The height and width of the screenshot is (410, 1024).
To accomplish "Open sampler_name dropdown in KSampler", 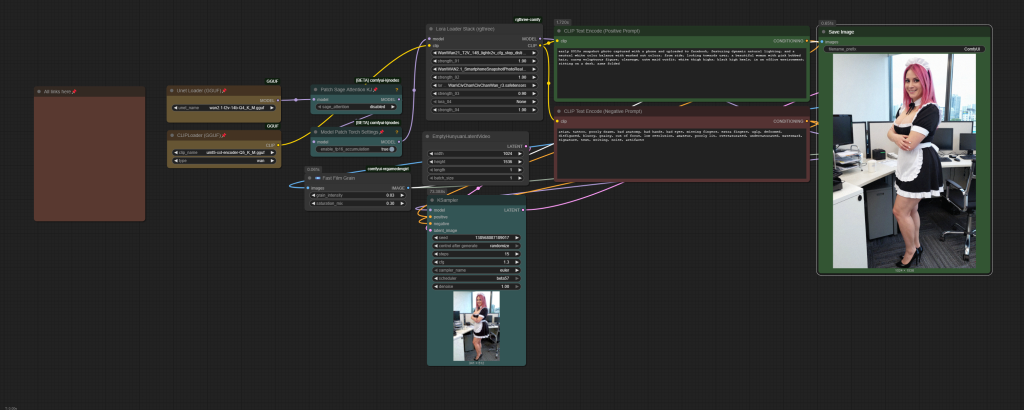I will pos(478,270).
